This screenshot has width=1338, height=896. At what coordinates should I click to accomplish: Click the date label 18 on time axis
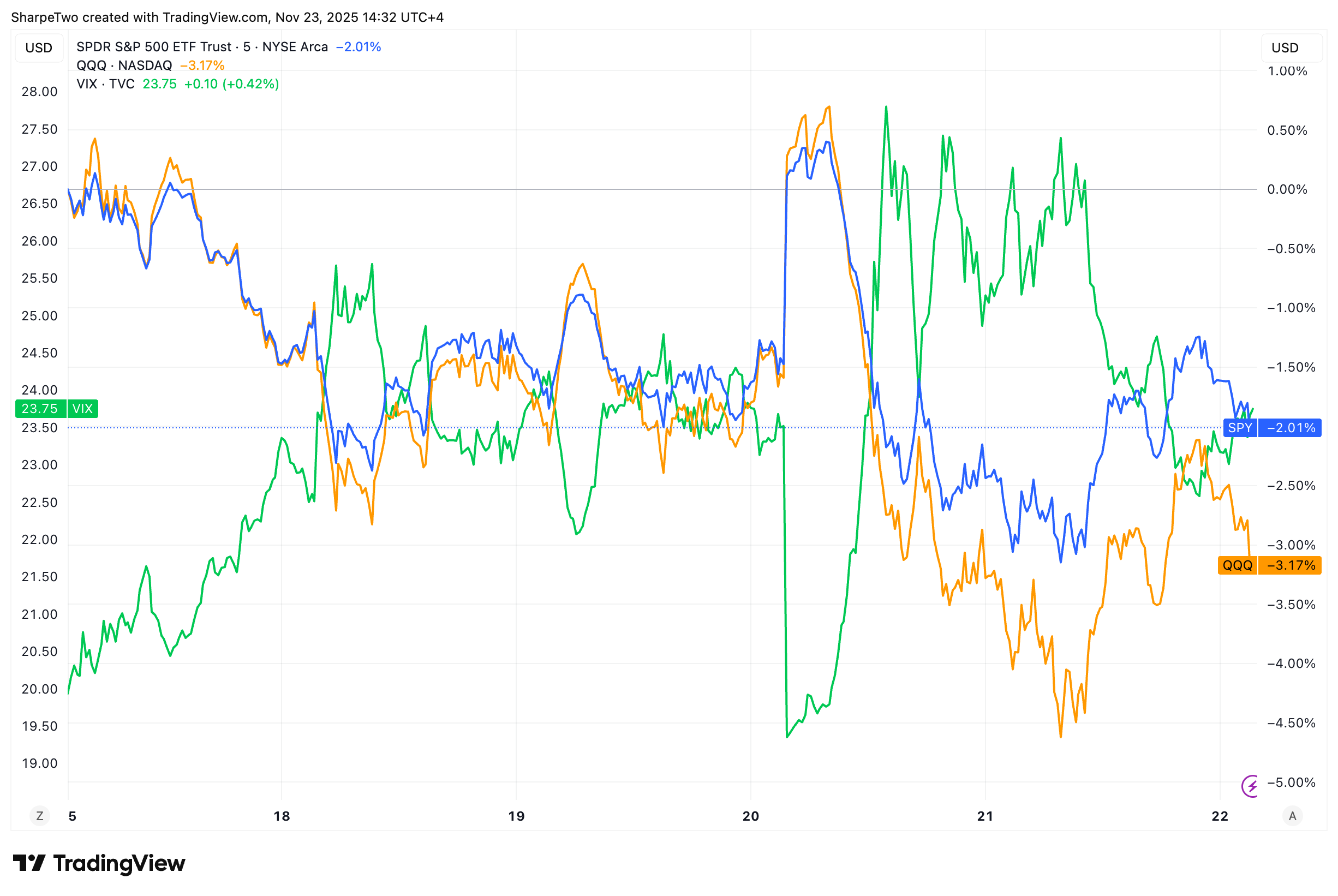coord(281,816)
